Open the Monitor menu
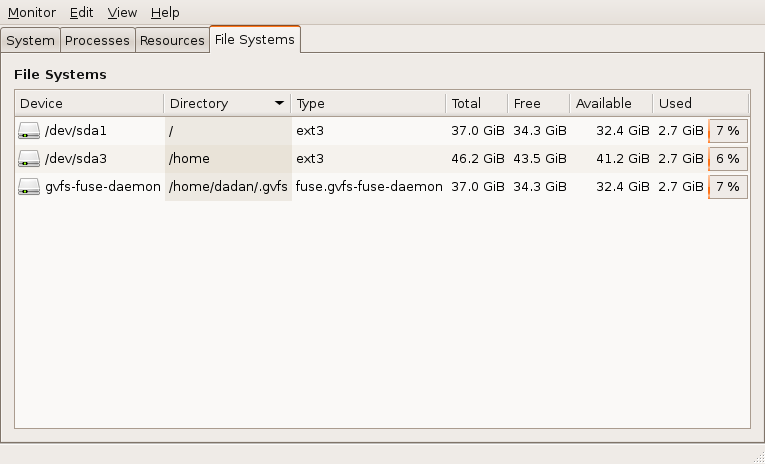This screenshot has width=765, height=464. [32, 13]
